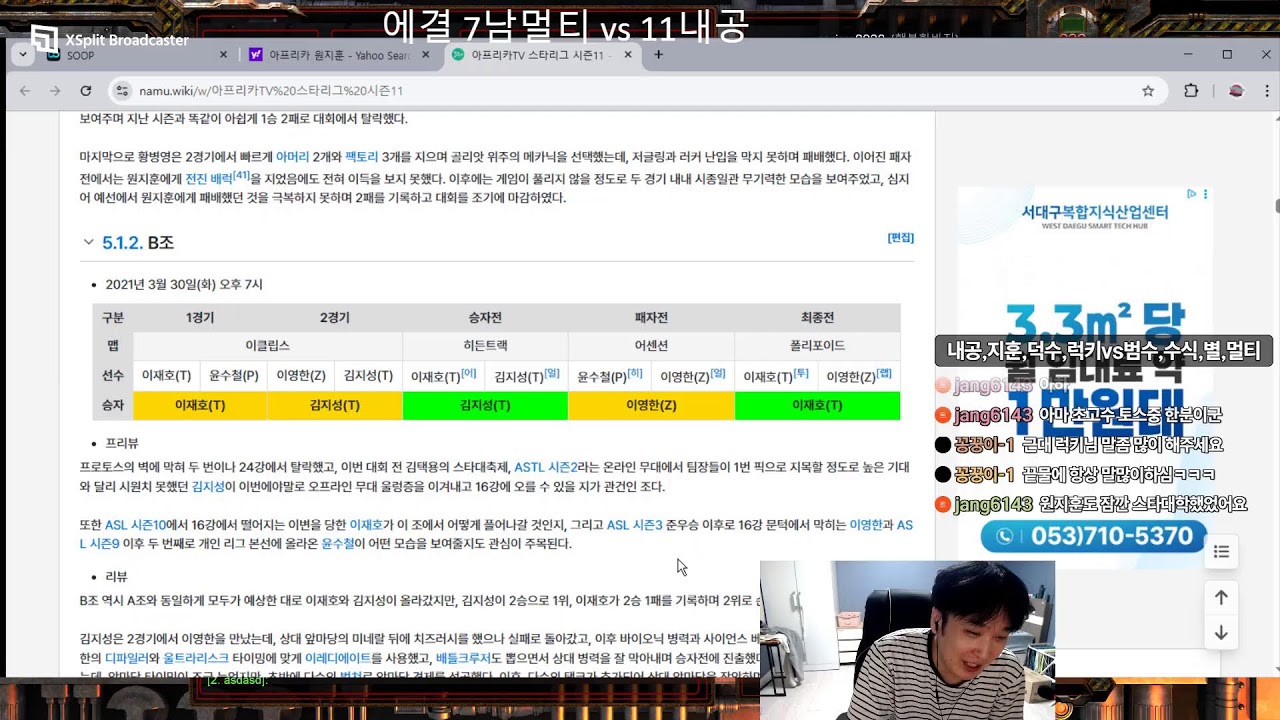Open a new browser tab
The image size is (1280, 720).
(x=658, y=55)
